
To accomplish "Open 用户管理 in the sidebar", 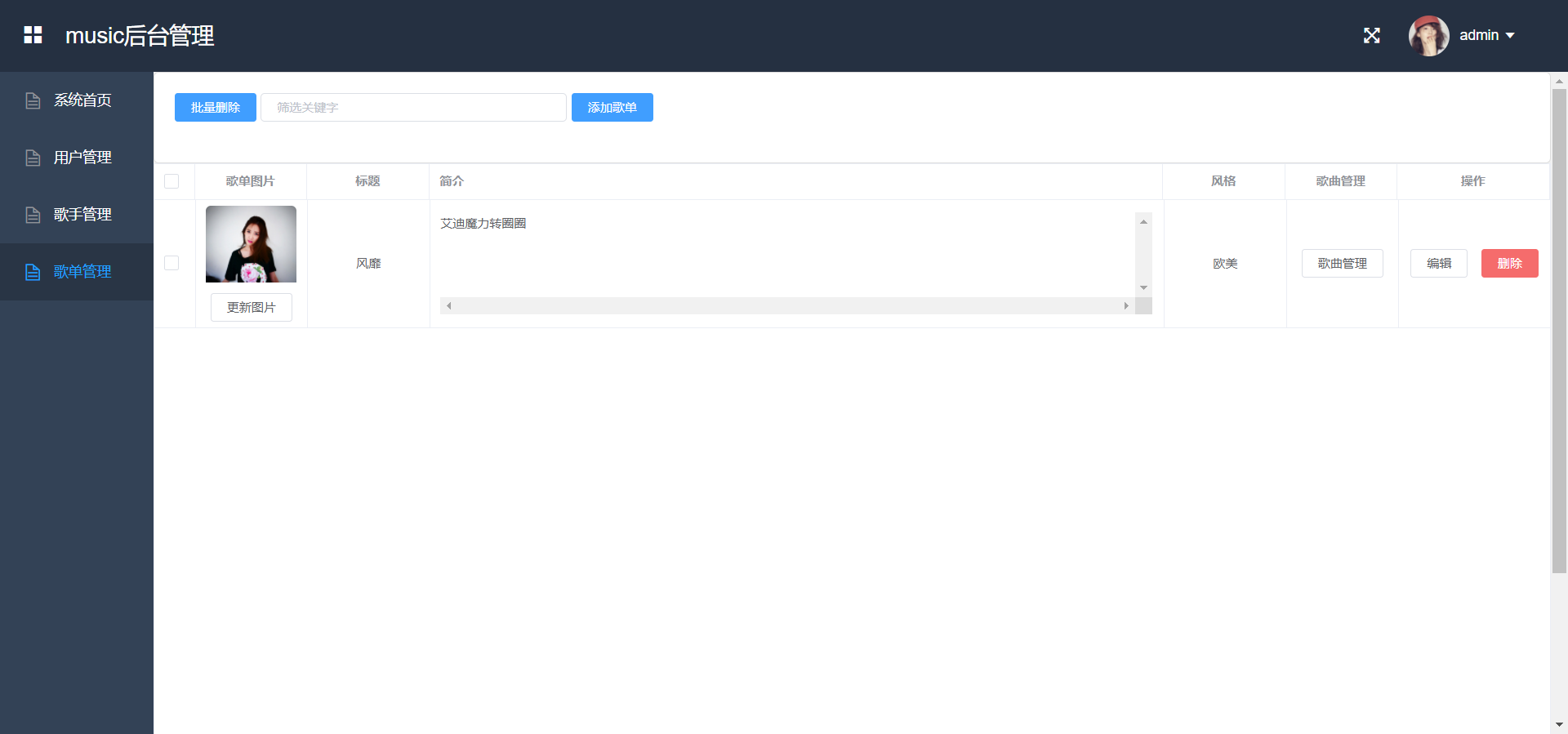I will click(x=77, y=158).
